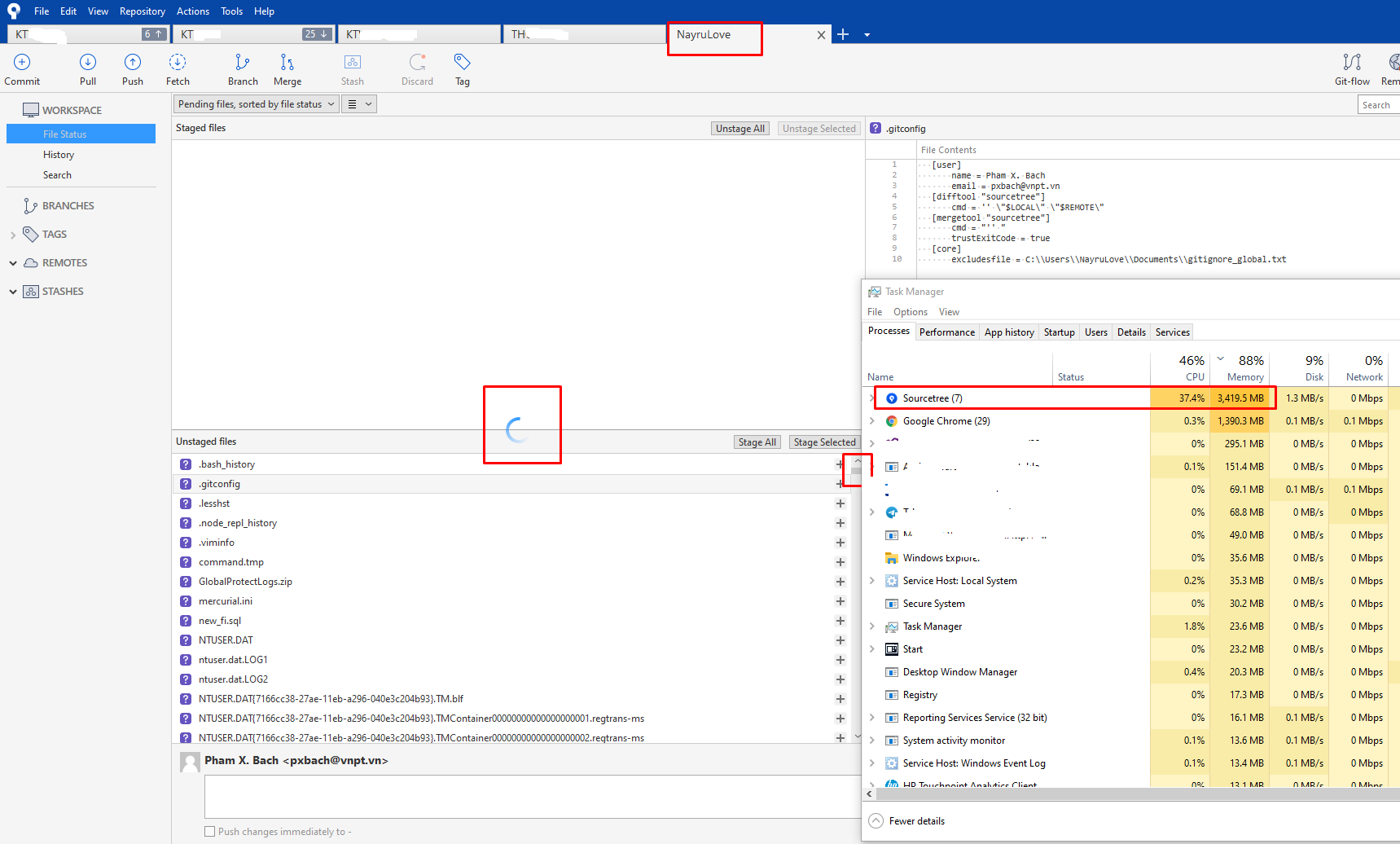Viewport: 1400px width, 844px height.
Task: Stage .lesshst with its plus icon
Action: (x=840, y=503)
